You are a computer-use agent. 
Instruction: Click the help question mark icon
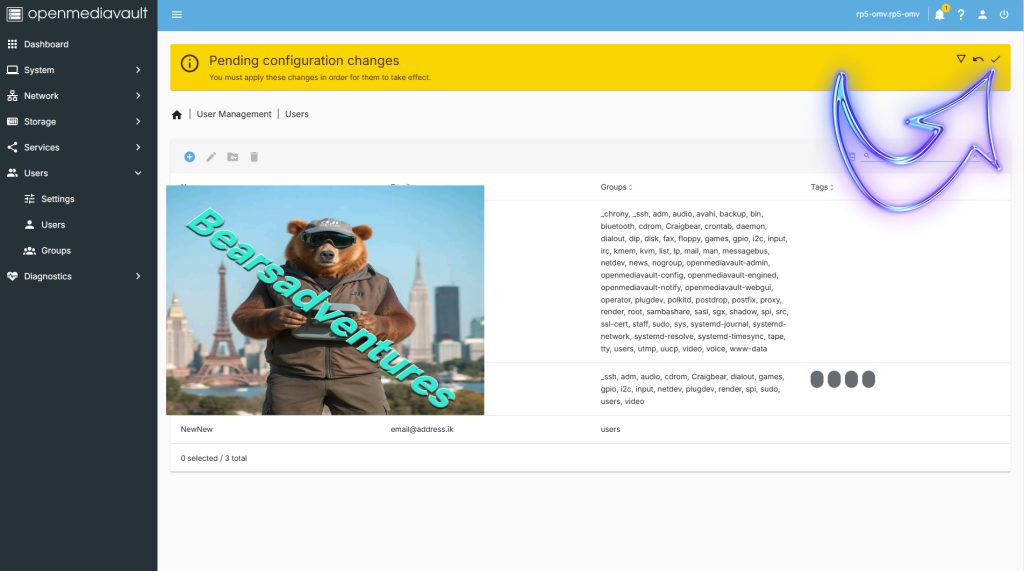coord(961,15)
